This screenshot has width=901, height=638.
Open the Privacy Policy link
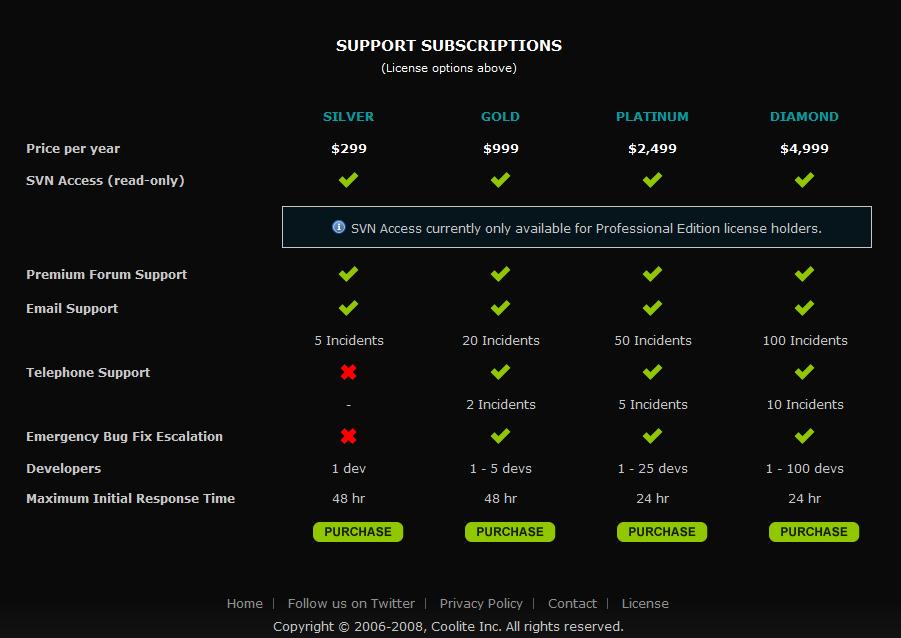(481, 604)
